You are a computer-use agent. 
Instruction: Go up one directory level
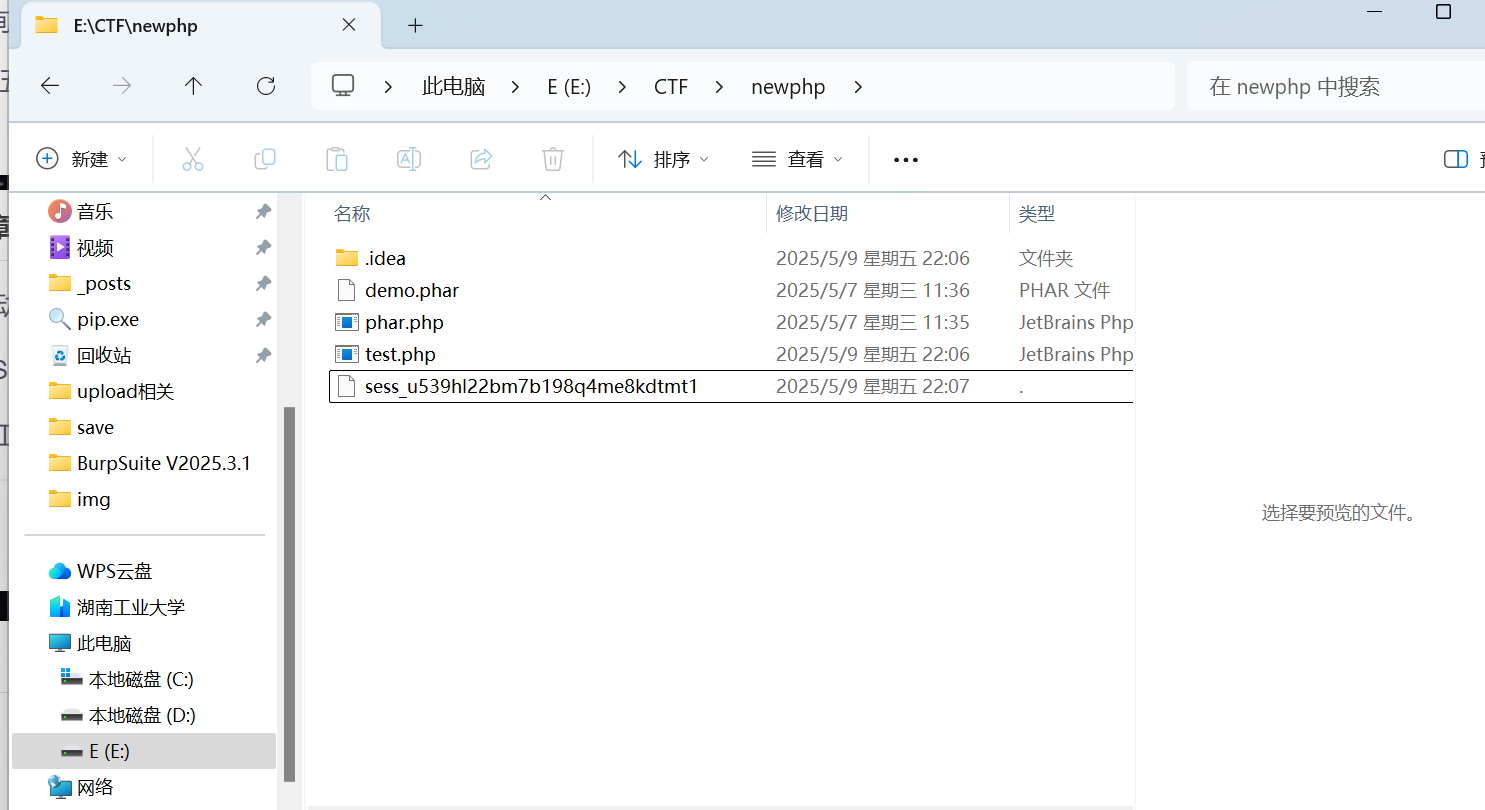tap(194, 87)
